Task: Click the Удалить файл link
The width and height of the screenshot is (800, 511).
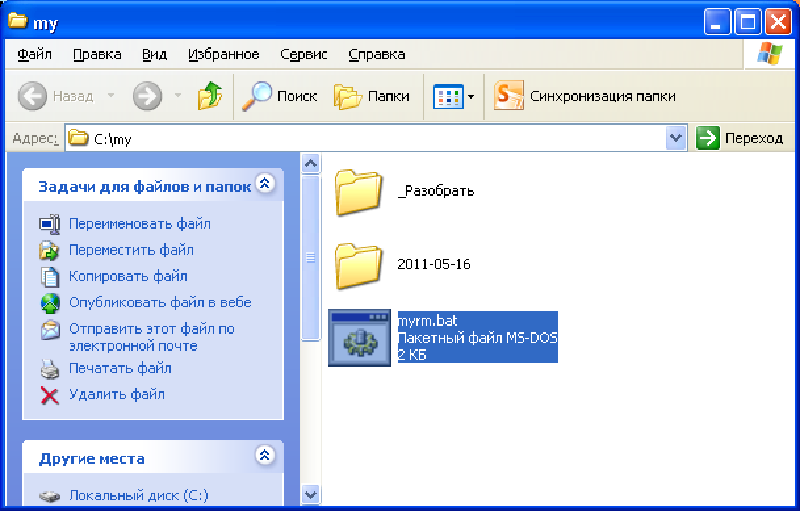Action: [116, 394]
